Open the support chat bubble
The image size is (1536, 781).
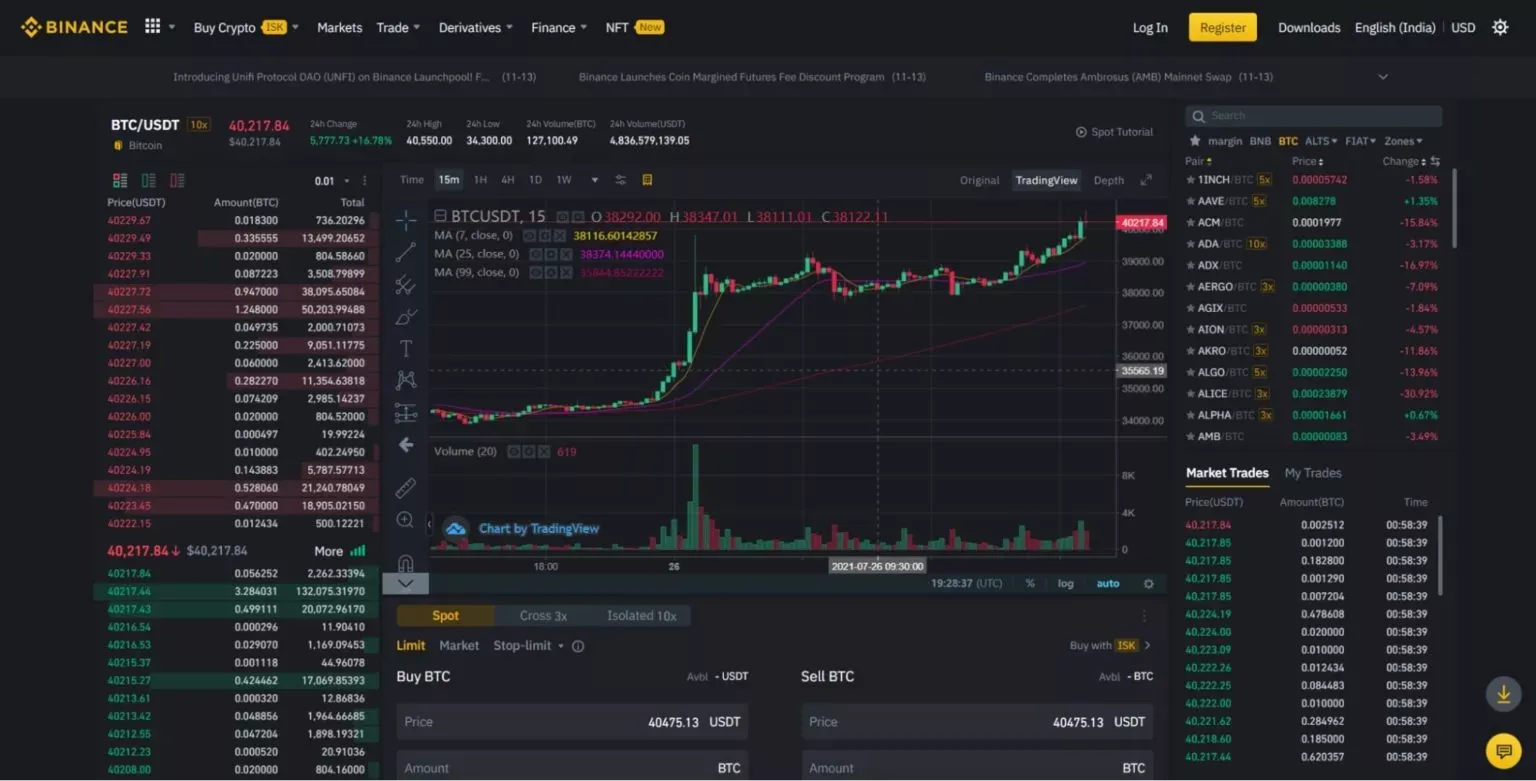[1503, 750]
